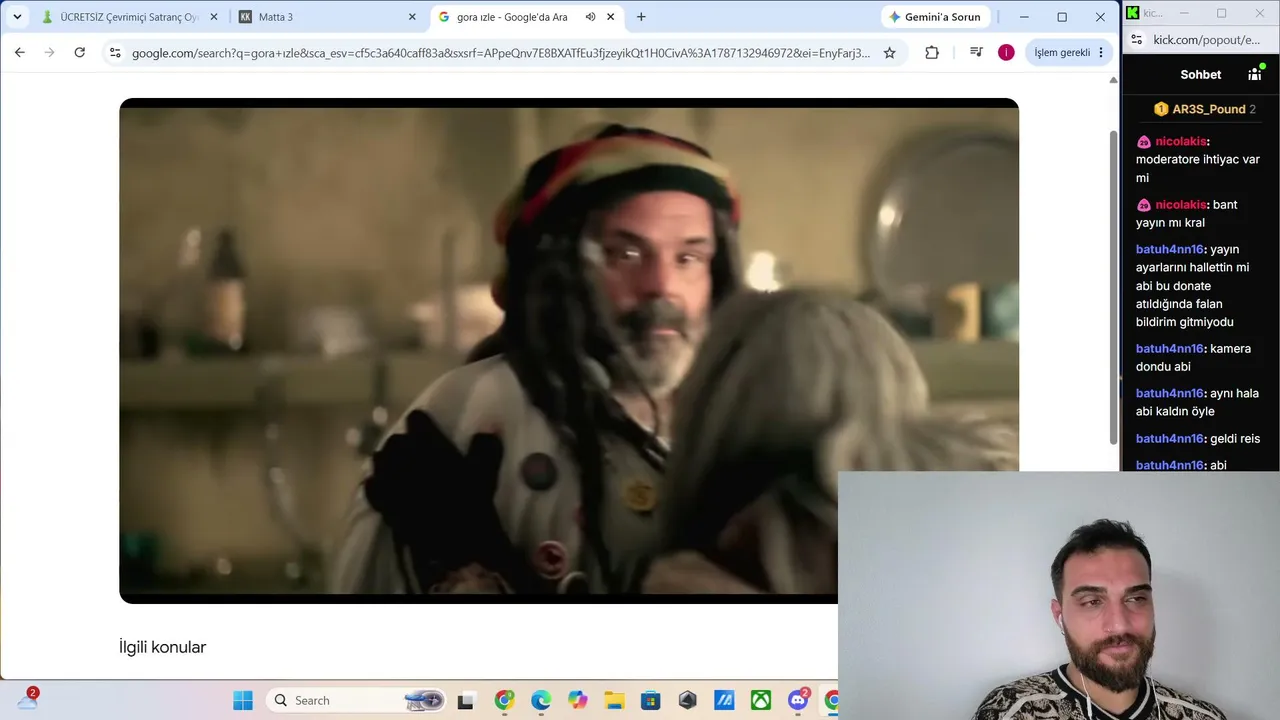Click the AR3S_Pound pinned entry

(1204, 109)
